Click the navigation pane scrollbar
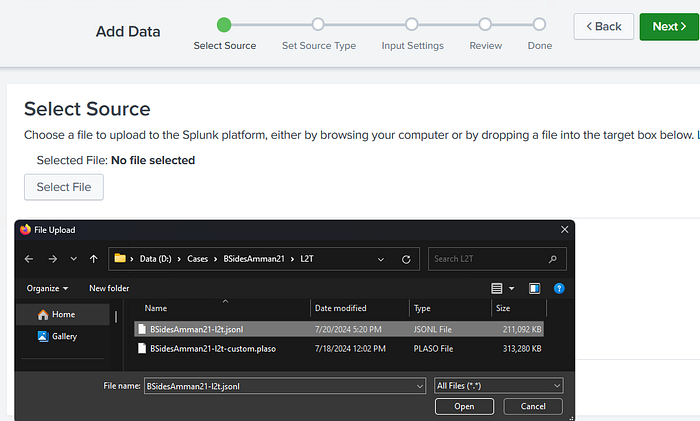 tap(116, 317)
